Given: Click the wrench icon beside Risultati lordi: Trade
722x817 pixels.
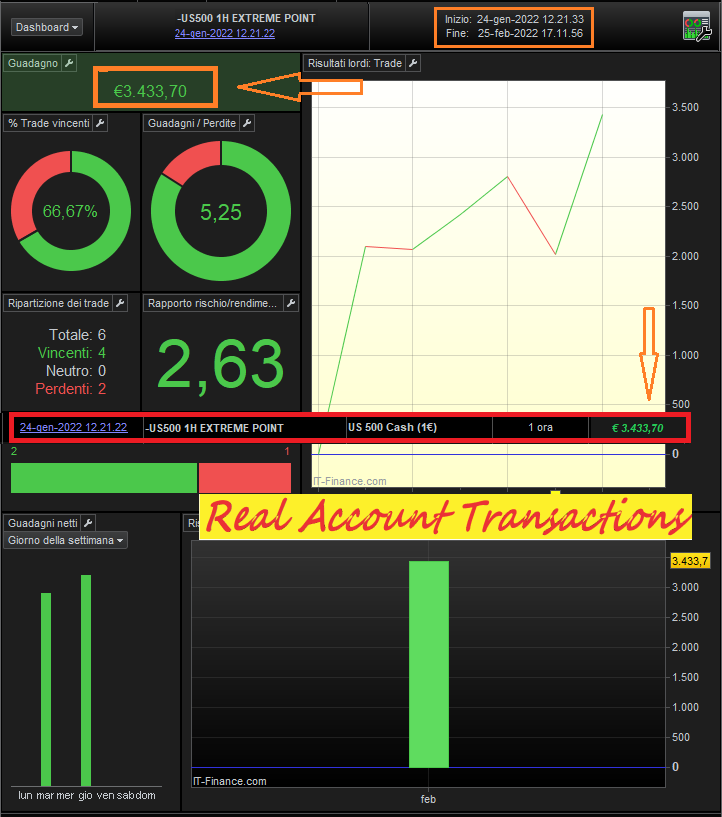Looking at the screenshot, I should point(413,63).
